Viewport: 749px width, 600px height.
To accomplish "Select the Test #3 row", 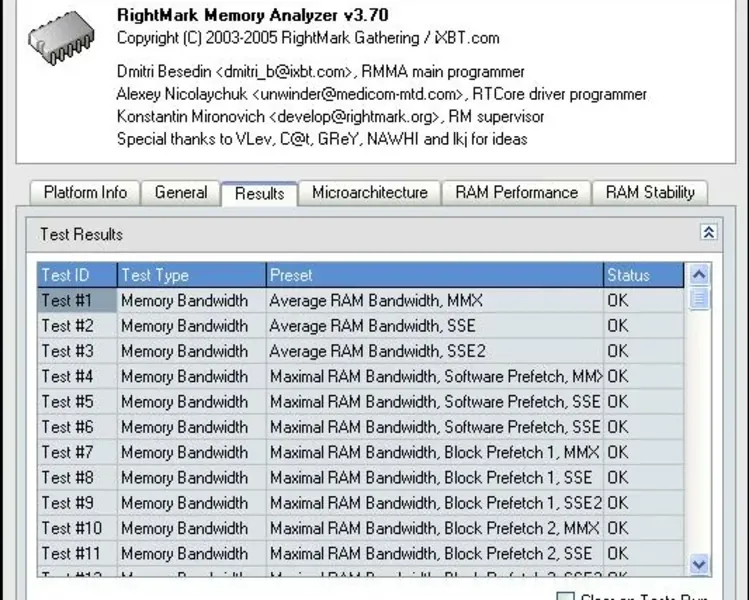I will pos(361,351).
